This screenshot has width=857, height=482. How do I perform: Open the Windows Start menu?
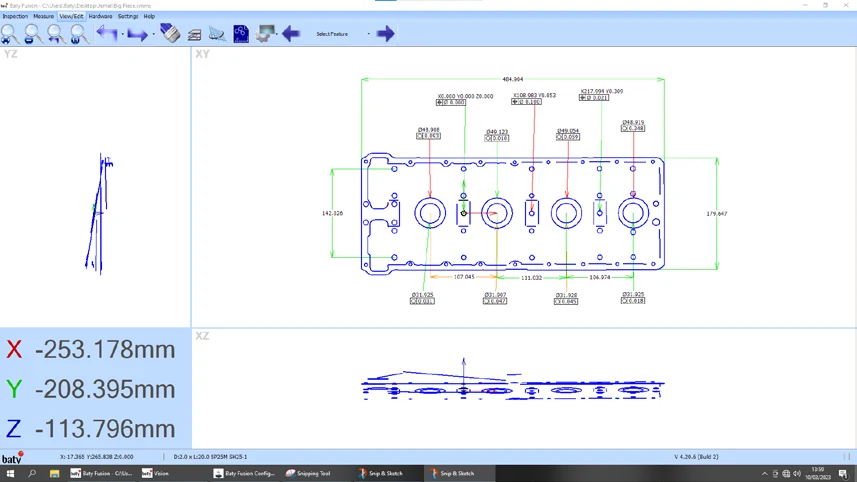[10, 473]
